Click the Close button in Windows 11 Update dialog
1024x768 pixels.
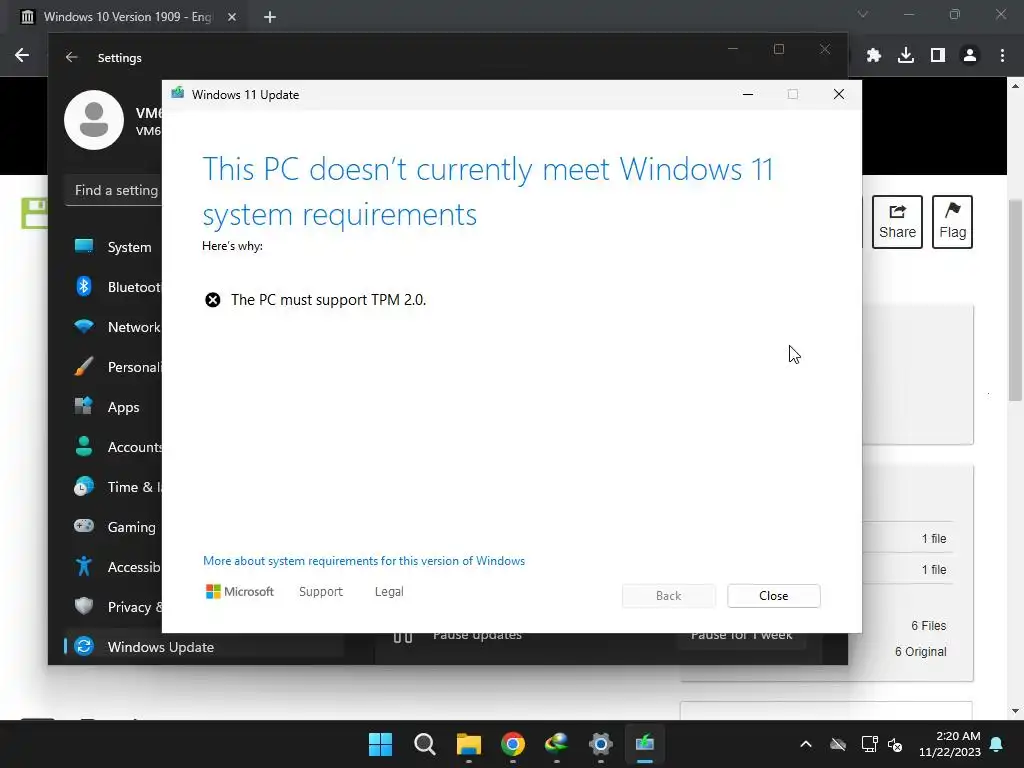[773, 596]
